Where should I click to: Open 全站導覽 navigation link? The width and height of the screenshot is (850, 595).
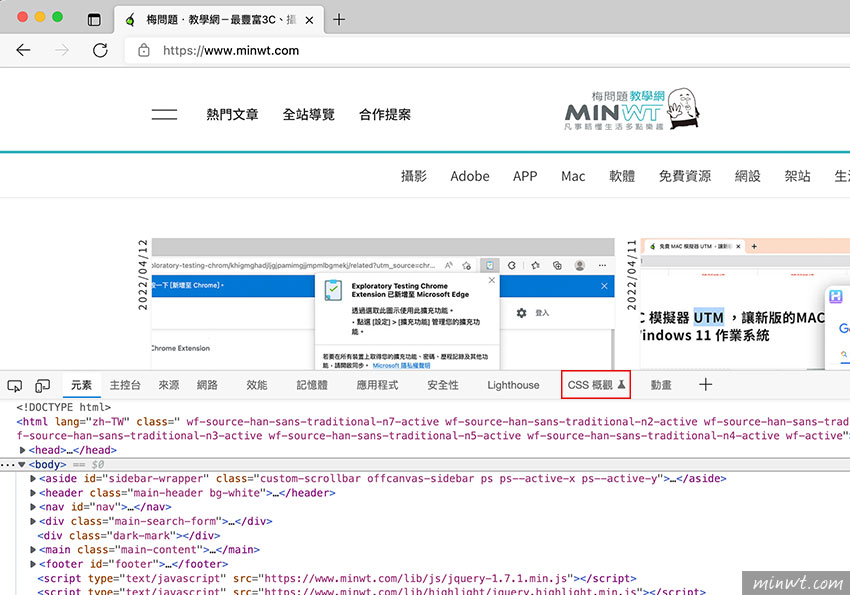tap(308, 114)
